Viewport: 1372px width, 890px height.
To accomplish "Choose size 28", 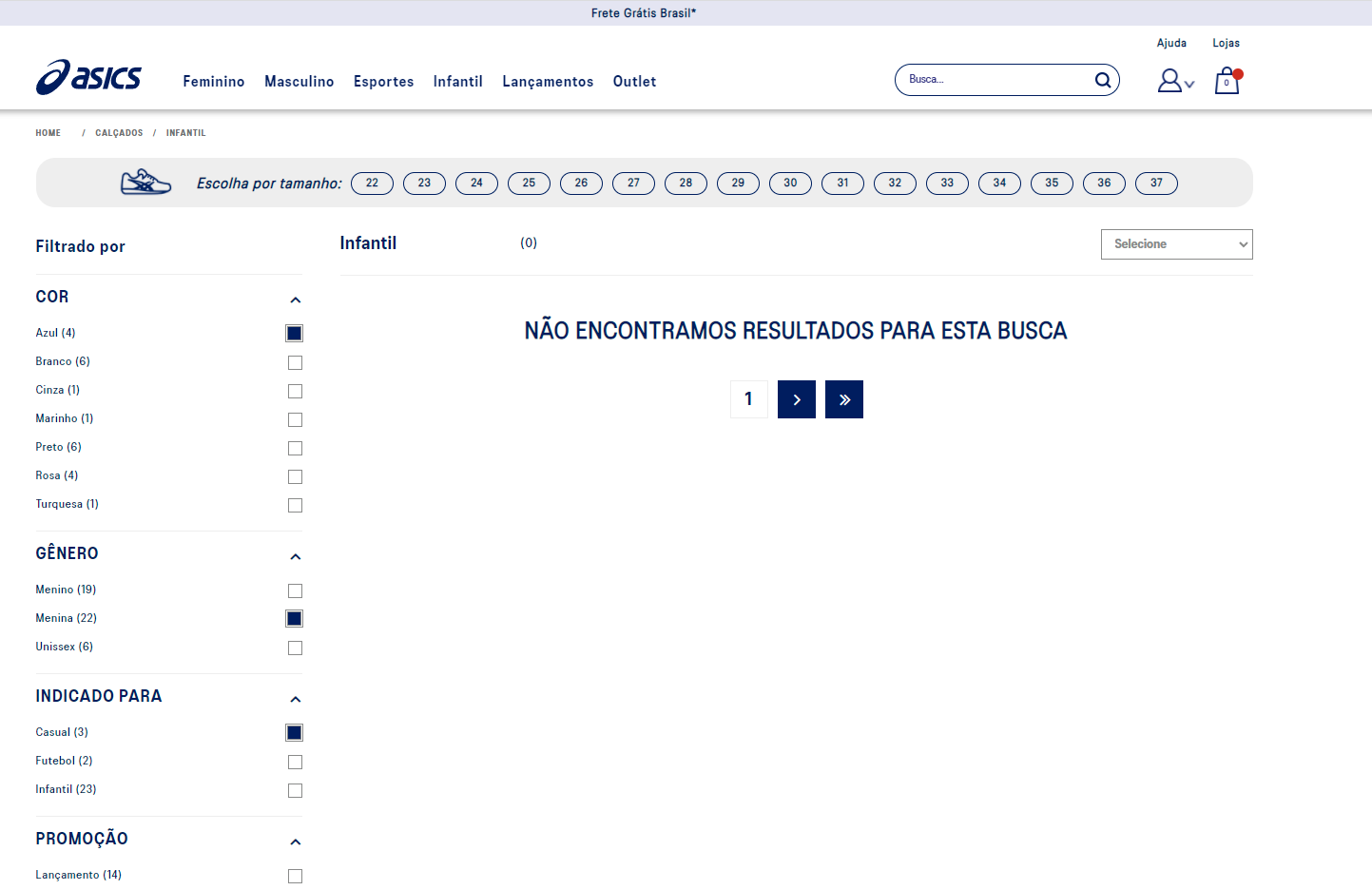I will [x=686, y=184].
